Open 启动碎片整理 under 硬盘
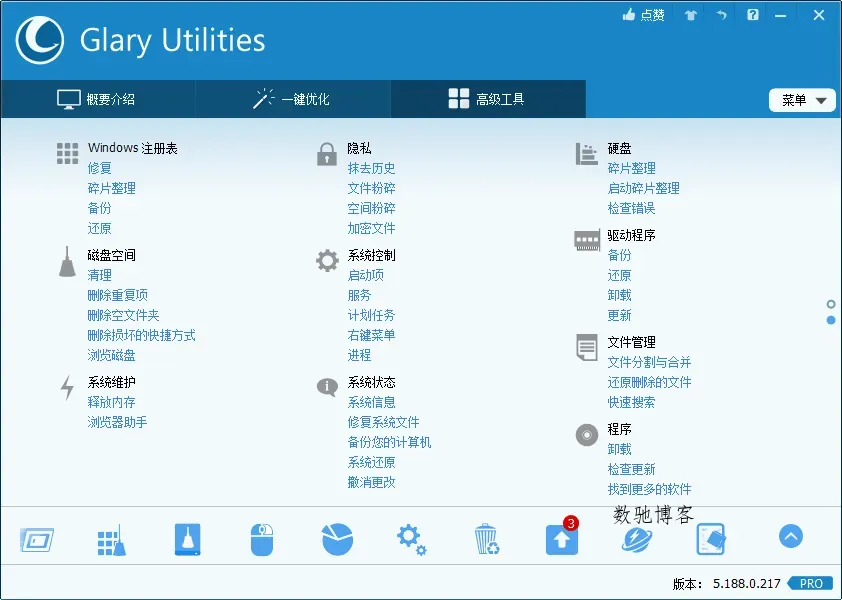 [643, 189]
